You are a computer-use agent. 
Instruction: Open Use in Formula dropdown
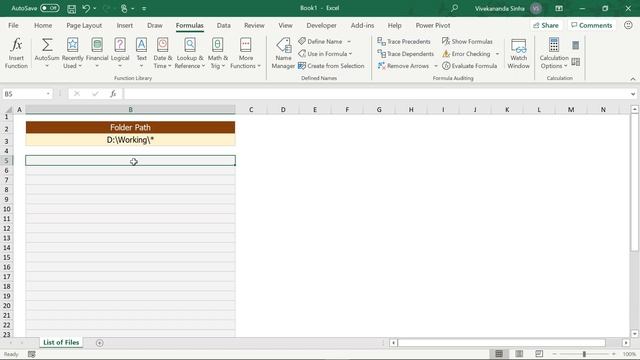pyautogui.click(x=325, y=53)
